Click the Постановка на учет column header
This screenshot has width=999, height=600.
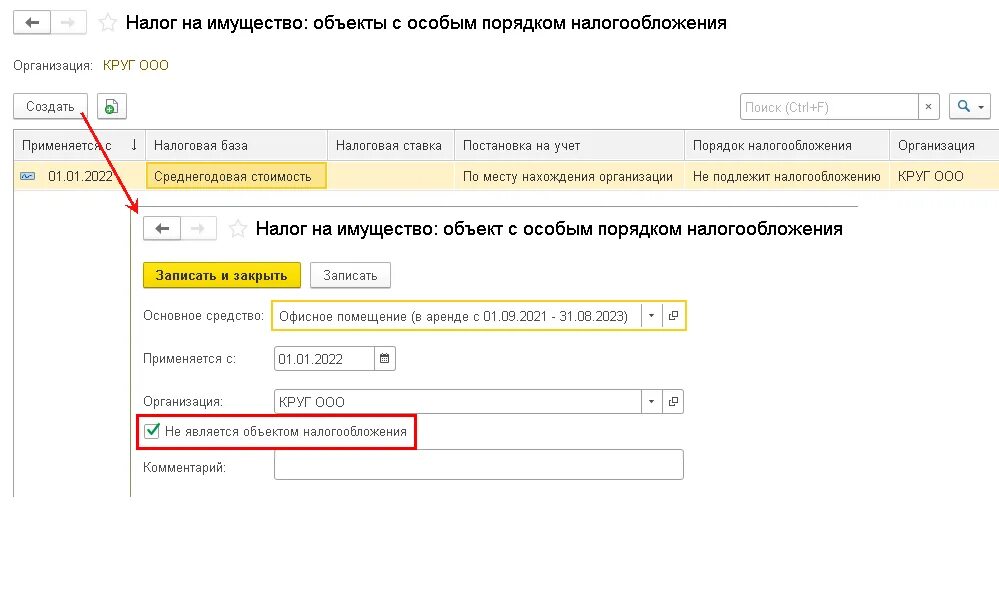click(x=569, y=145)
